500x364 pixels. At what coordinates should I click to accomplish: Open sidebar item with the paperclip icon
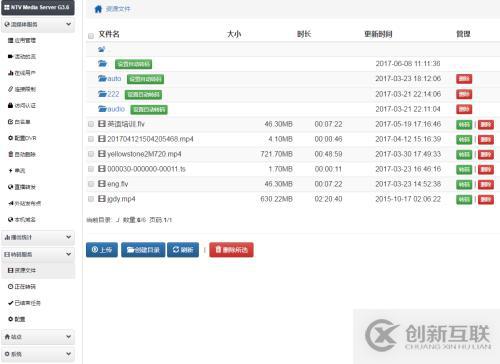[x=22, y=89]
